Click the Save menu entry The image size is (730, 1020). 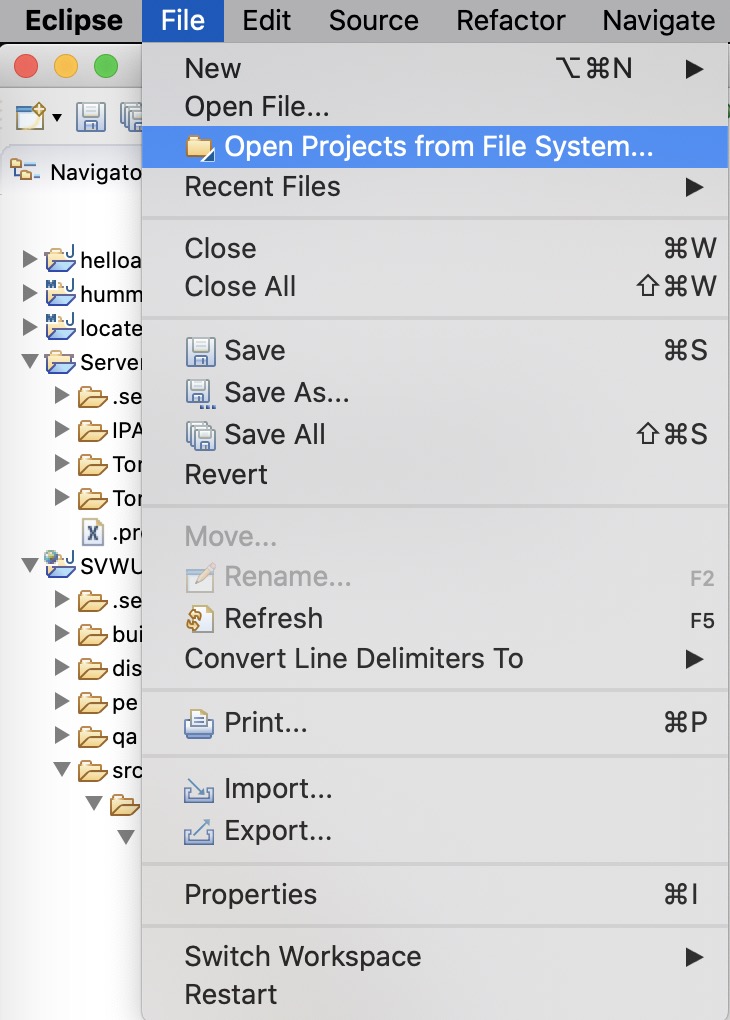pyautogui.click(x=435, y=351)
